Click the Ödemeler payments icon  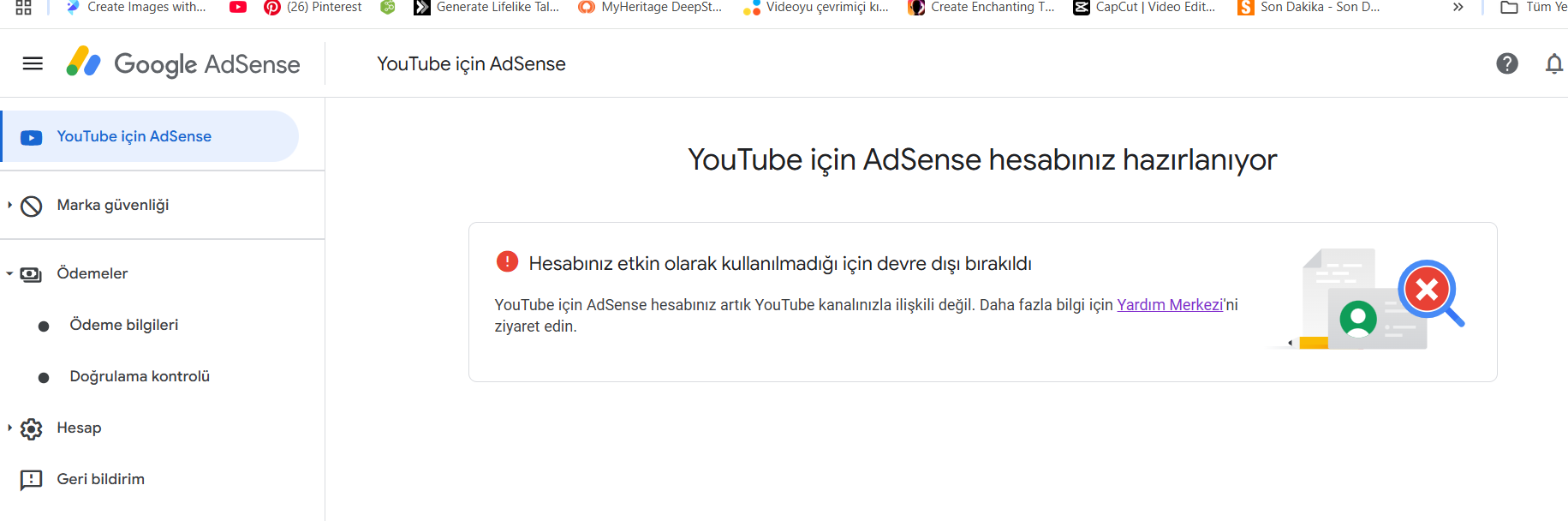tap(31, 274)
